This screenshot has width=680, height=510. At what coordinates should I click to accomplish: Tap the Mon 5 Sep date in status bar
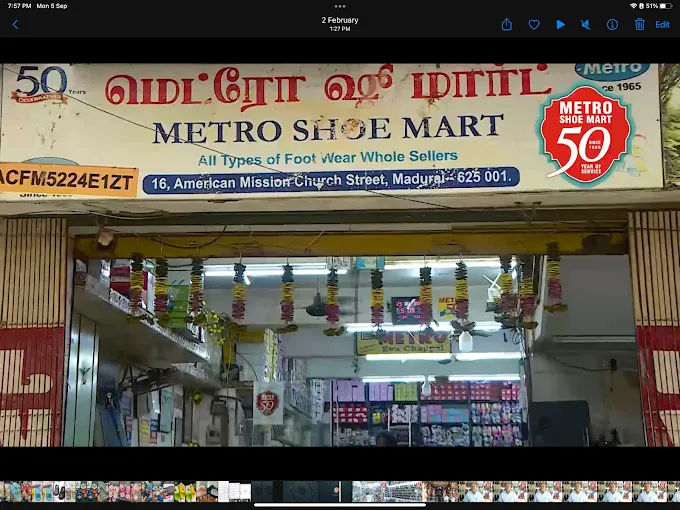52,6
